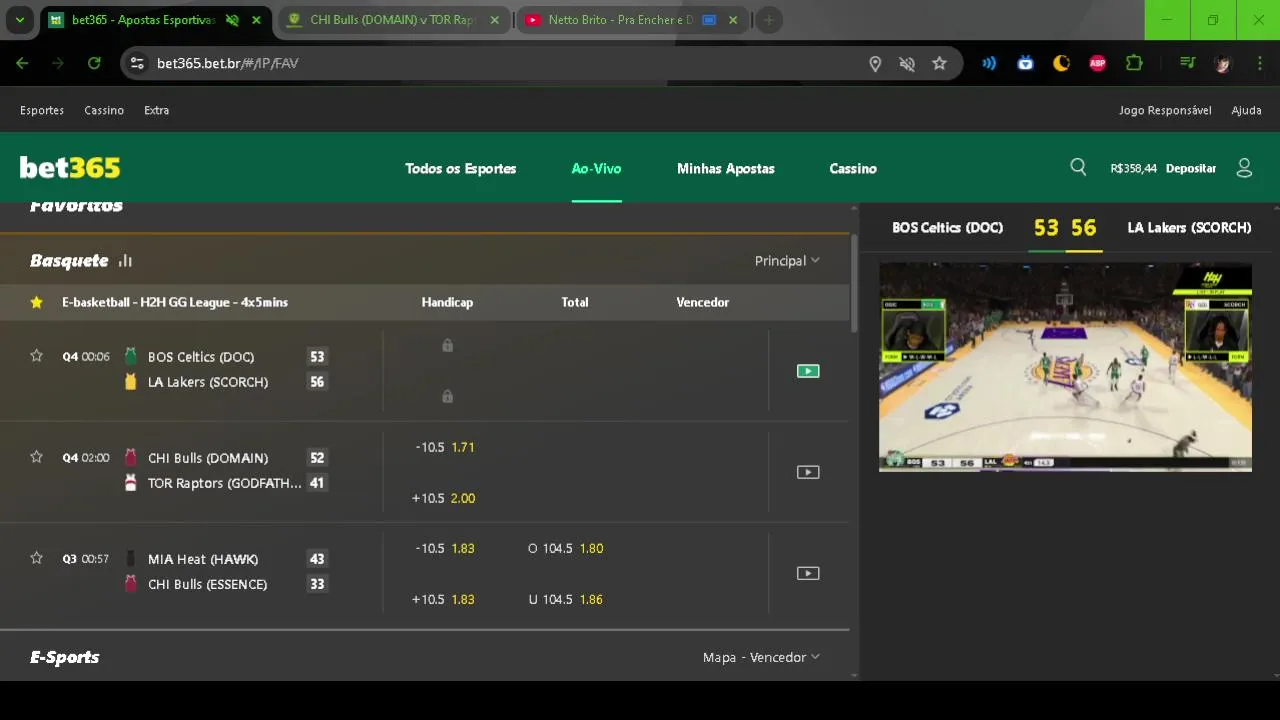Open new tab with plus button

pos(768,20)
